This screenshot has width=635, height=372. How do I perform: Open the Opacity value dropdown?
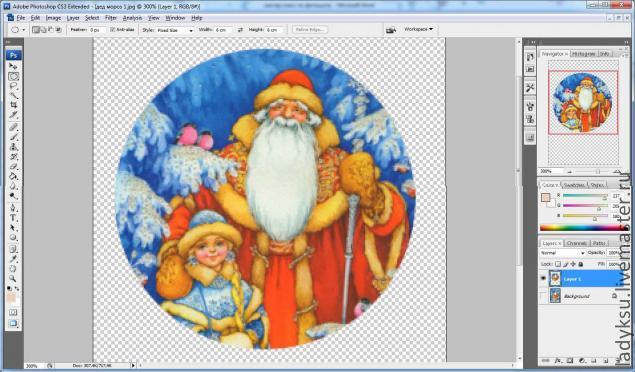pyautogui.click(x=614, y=253)
